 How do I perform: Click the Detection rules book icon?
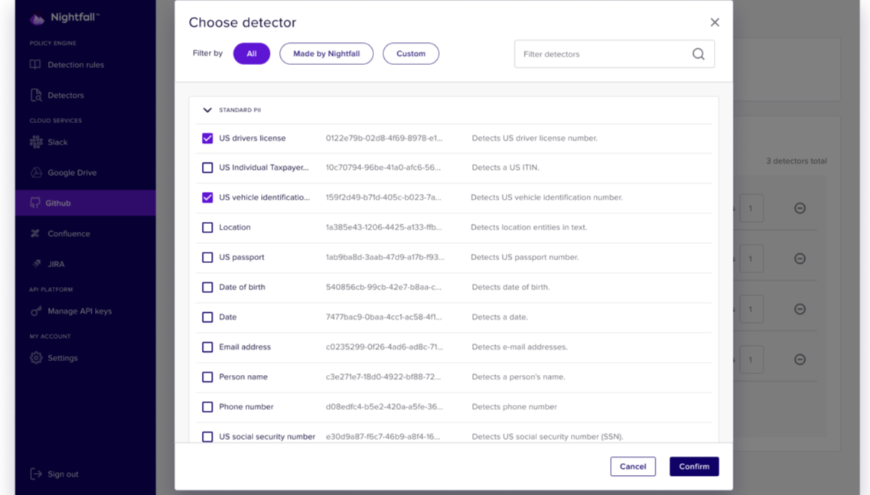pos(36,64)
